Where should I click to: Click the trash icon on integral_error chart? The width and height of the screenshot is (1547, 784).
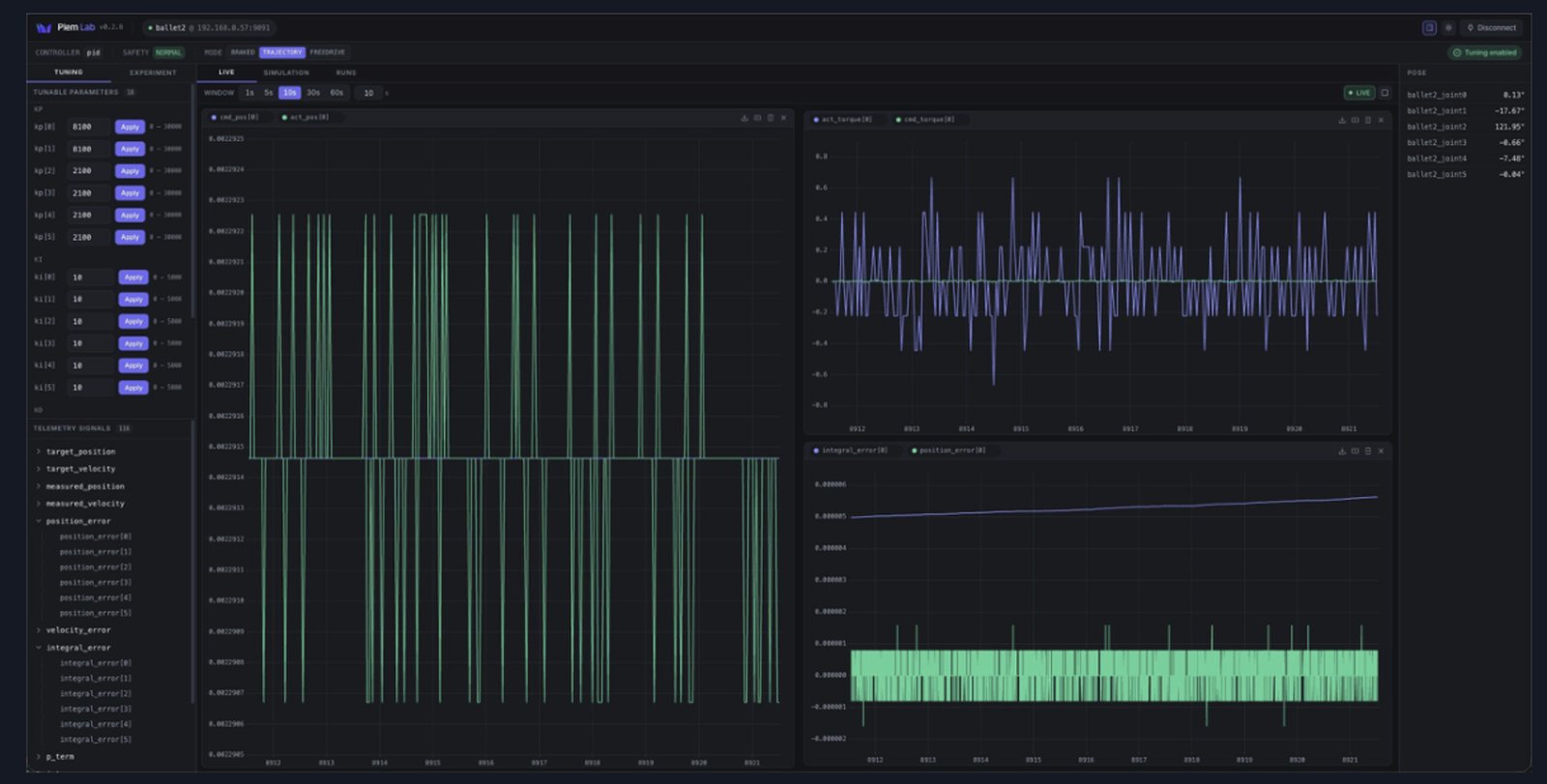(1367, 450)
